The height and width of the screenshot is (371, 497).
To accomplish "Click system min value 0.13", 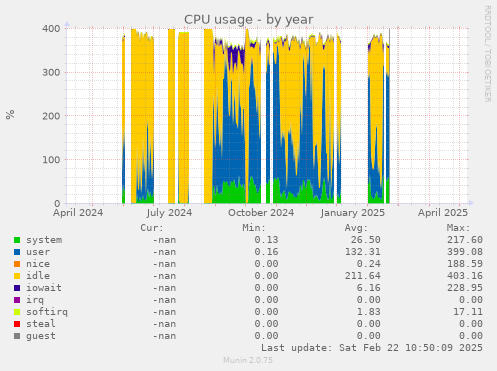I will pos(266,240).
